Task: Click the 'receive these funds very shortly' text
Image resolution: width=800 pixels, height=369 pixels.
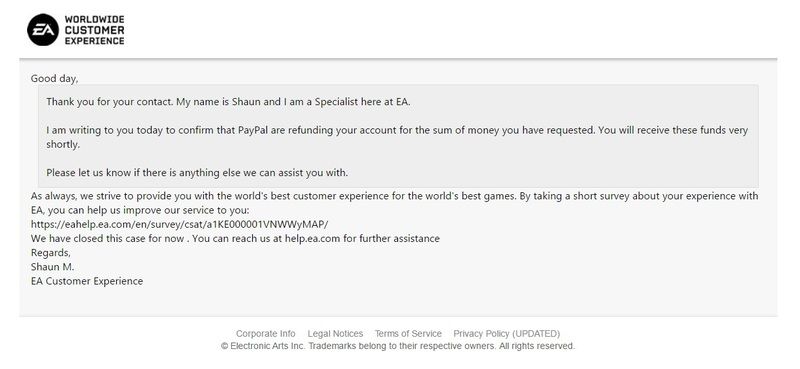Action: tap(397, 137)
